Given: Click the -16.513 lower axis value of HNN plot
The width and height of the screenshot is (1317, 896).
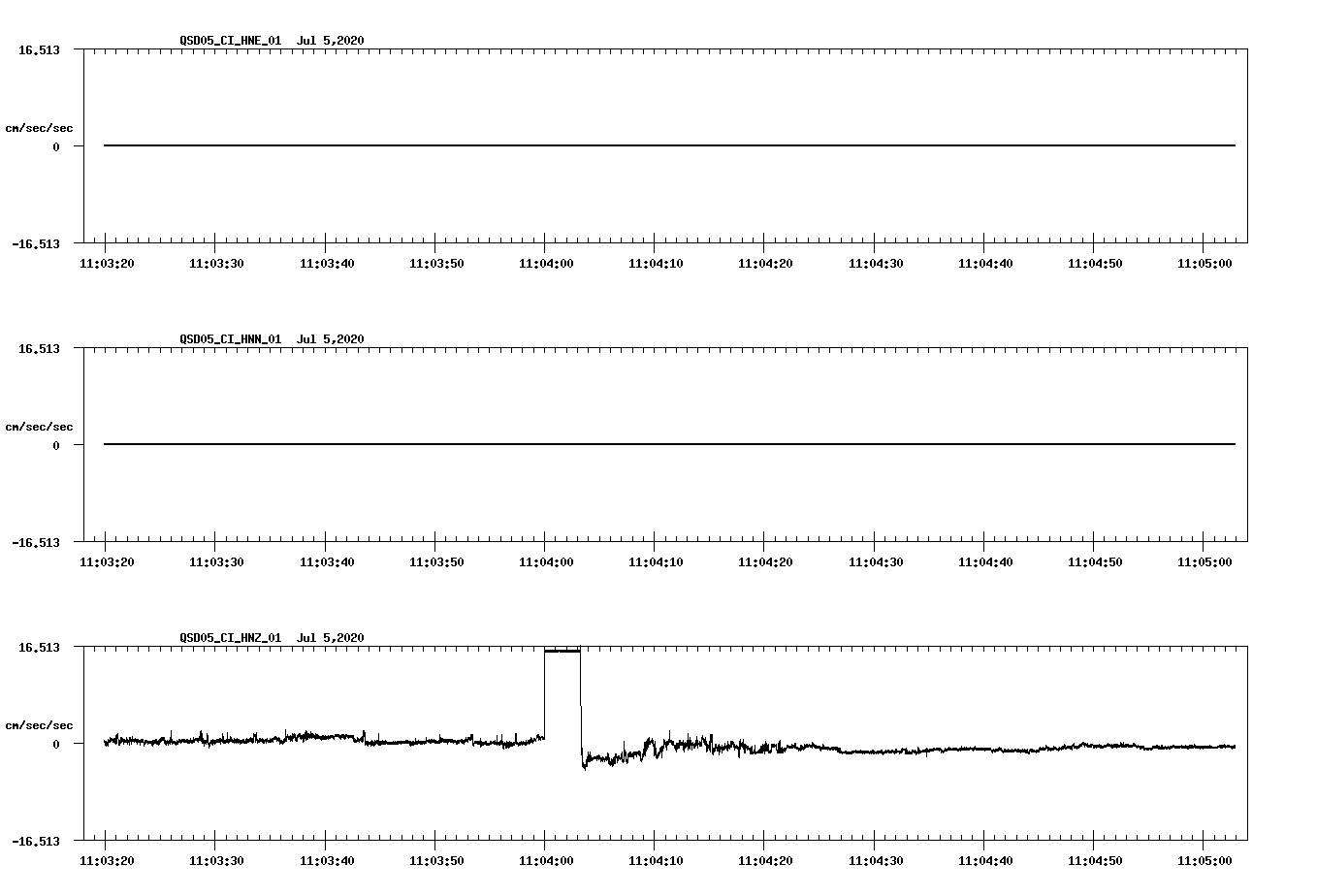Looking at the screenshot, I should click(x=36, y=542).
